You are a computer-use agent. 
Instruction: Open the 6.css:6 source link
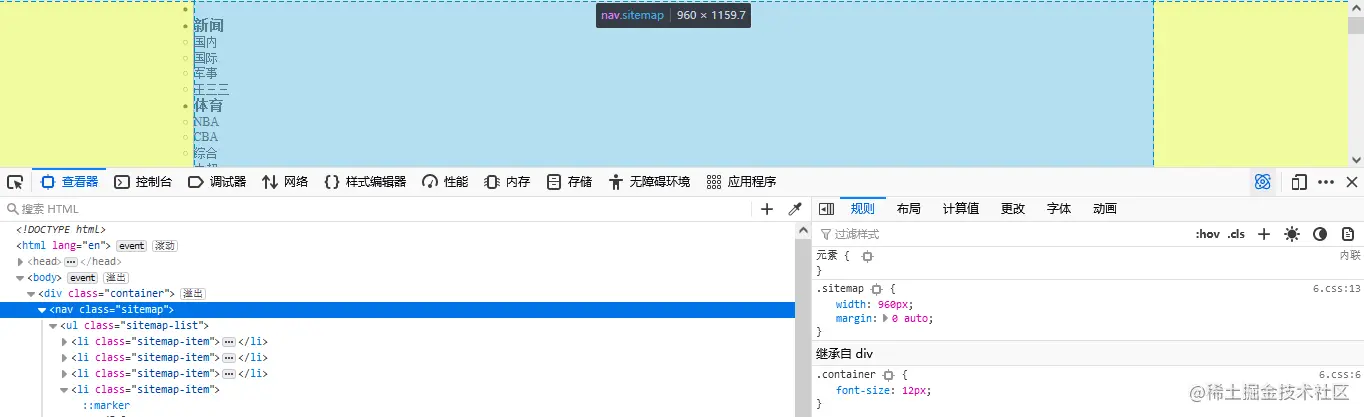tap(1340, 374)
